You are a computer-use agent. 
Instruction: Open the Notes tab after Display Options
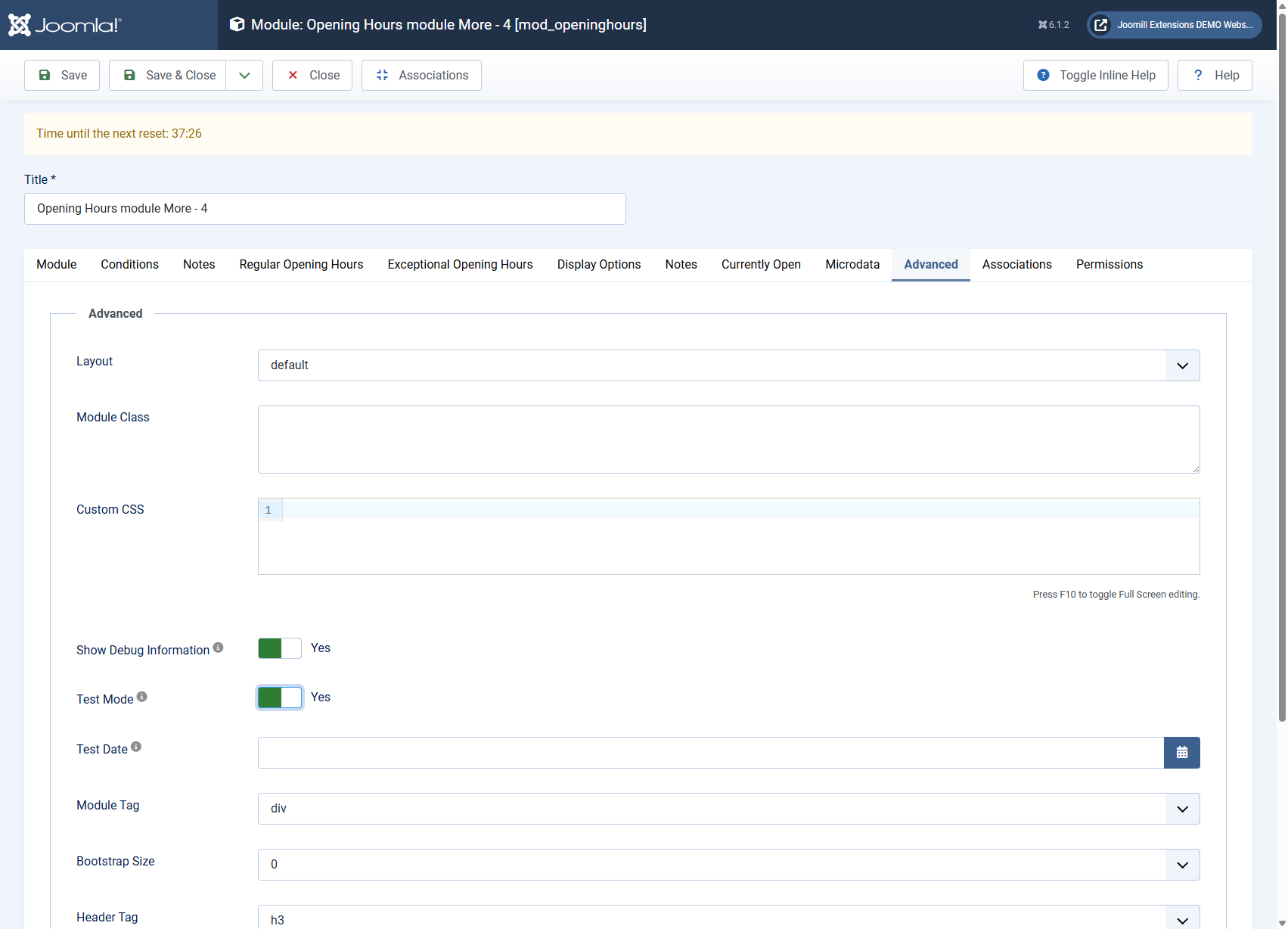[681, 265]
